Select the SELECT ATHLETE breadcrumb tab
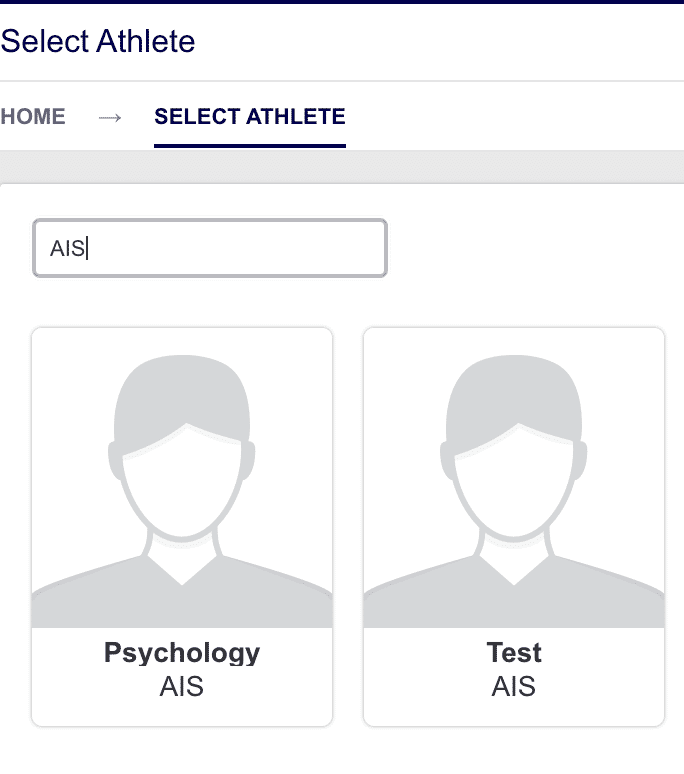Viewport: 684px width, 774px height. (x=250, y=117)
